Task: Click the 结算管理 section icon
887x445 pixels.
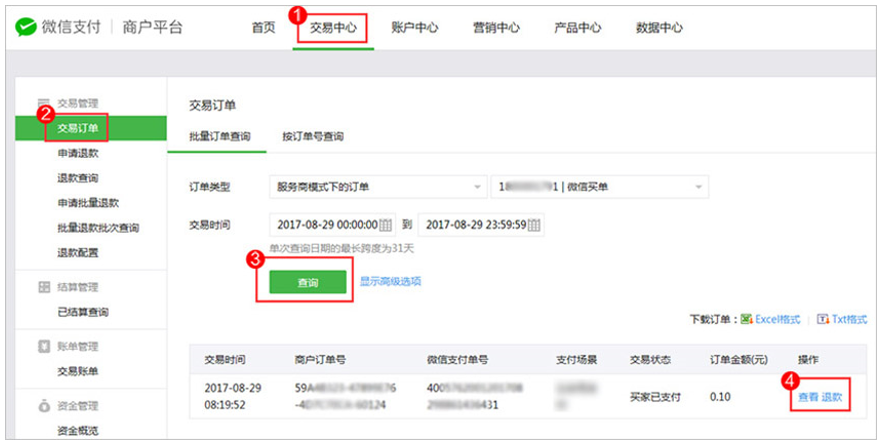Action: point(44,287)
